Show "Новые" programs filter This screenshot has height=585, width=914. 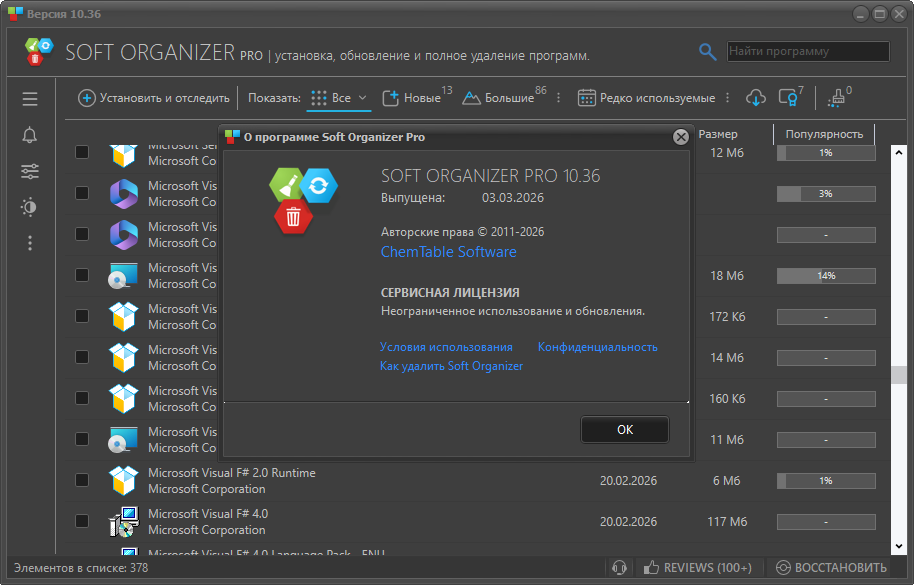click(412, 98)
